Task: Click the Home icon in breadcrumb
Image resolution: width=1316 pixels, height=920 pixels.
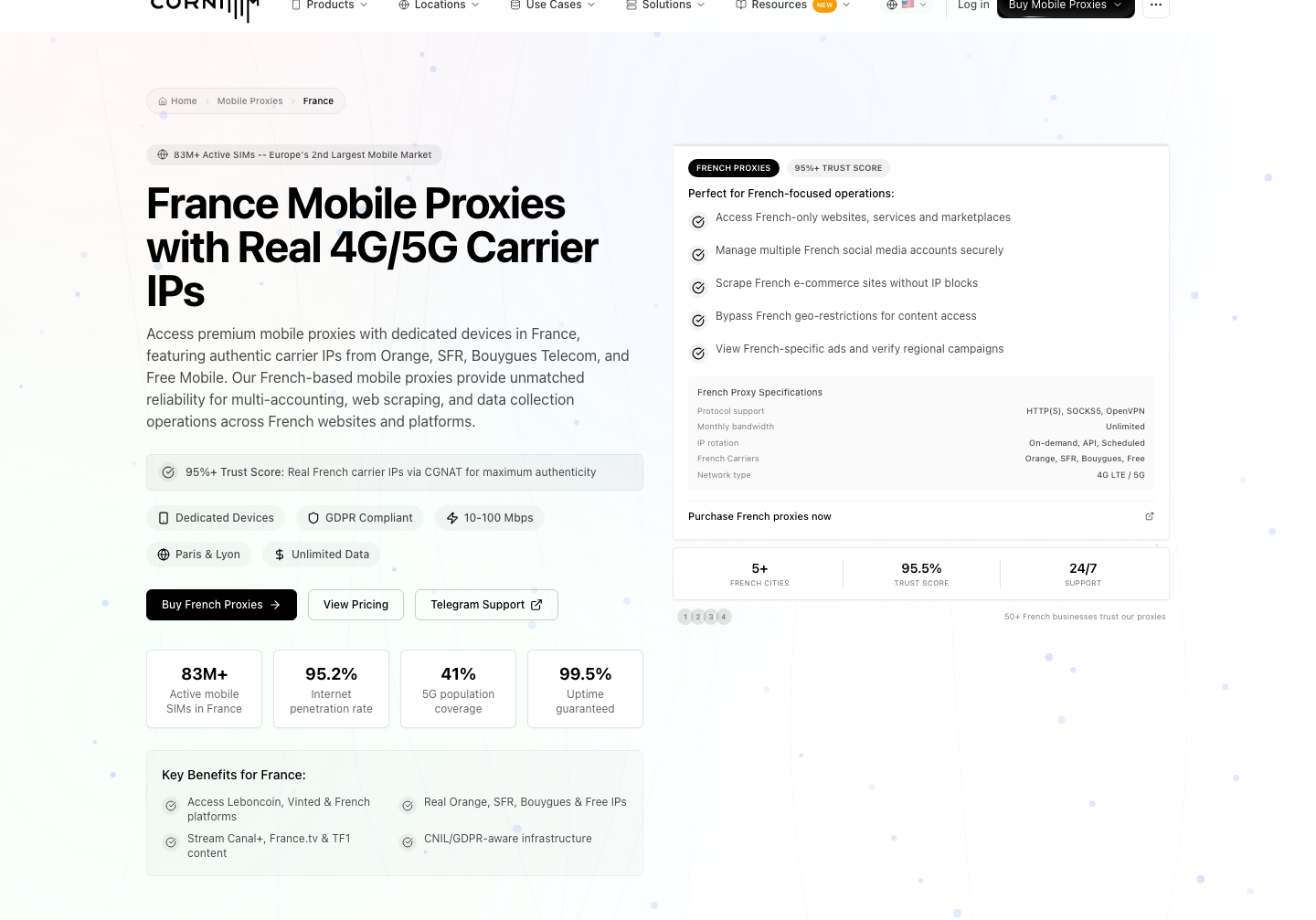Action: pos(163,101)
